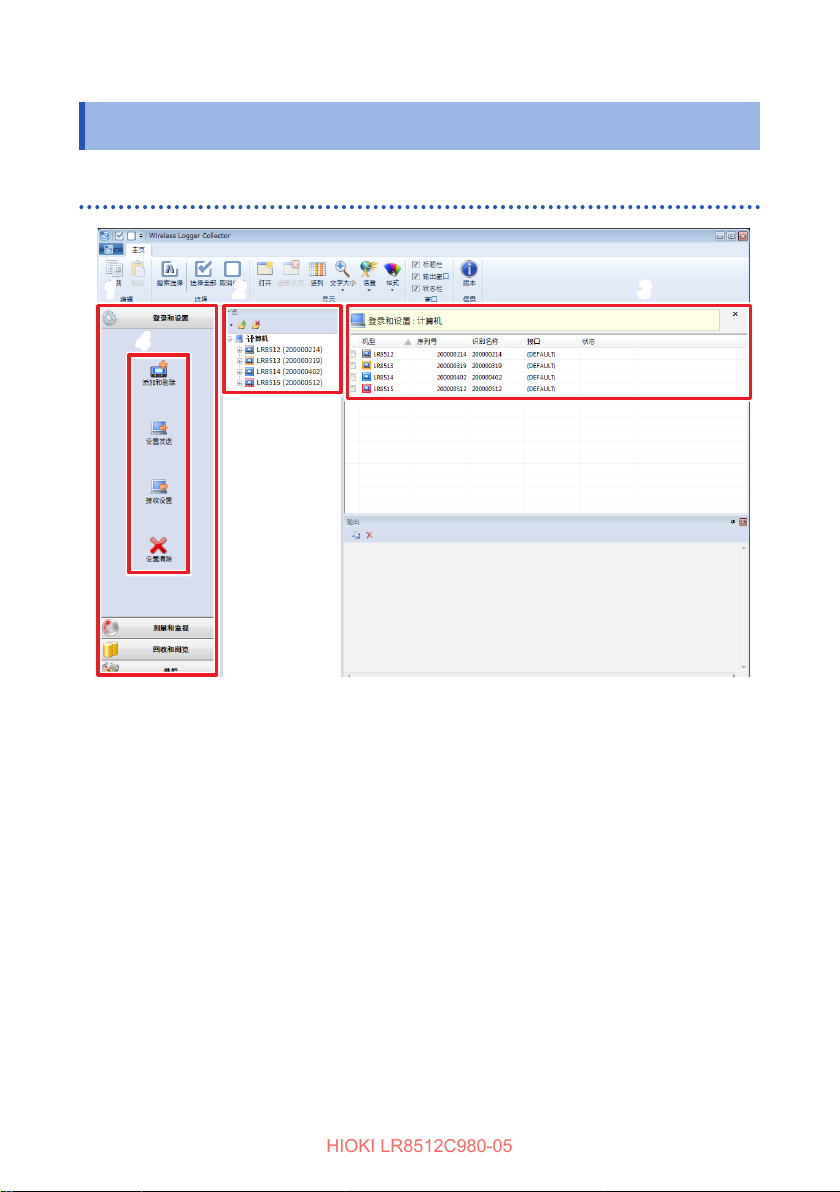Viewport: 840px width, 1192px height.
Task: Click the save icon in title bar
Action: coord(105,236)
